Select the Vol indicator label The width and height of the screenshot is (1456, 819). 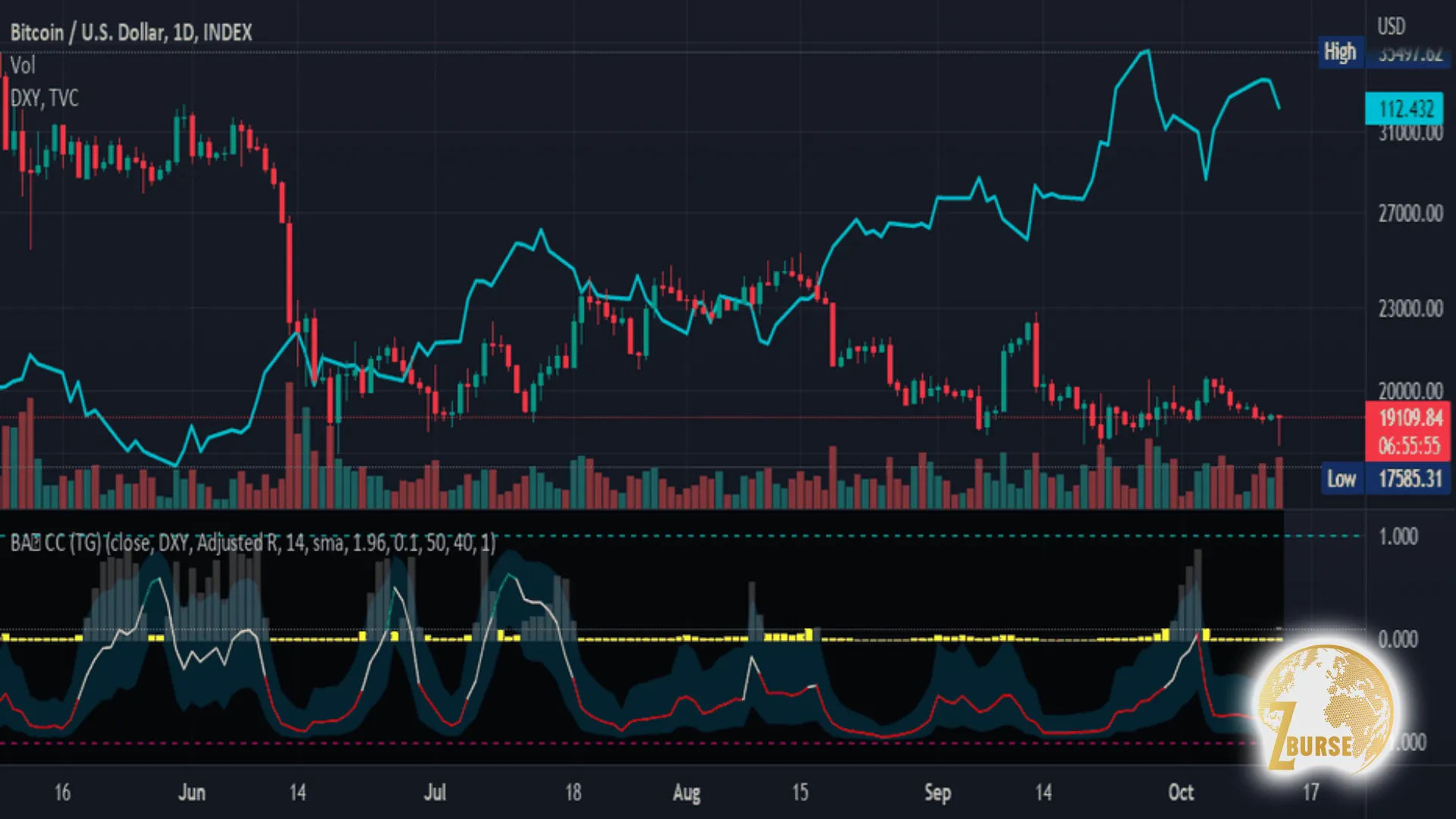coord(23,65)
